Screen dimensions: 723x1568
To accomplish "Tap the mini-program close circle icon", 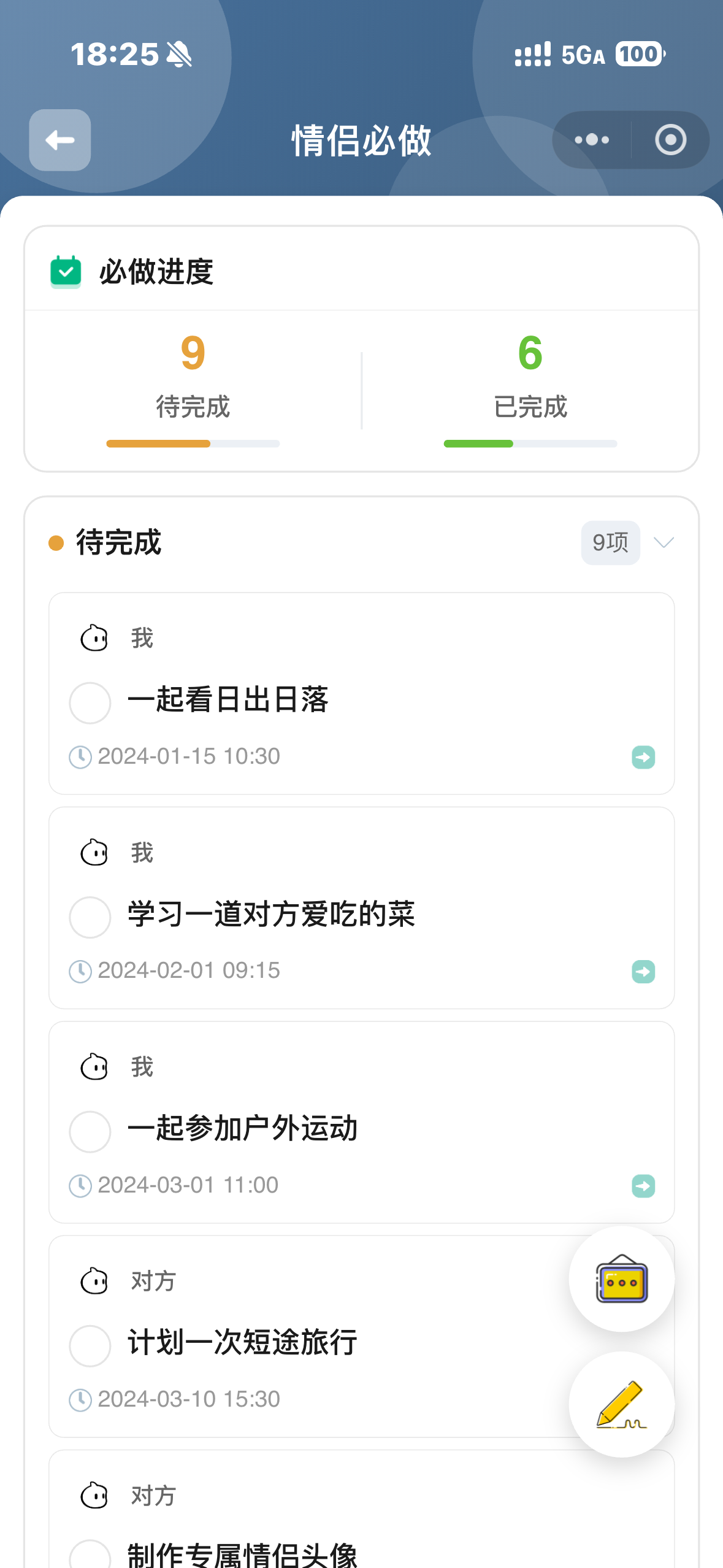I will tap(670, 140).
